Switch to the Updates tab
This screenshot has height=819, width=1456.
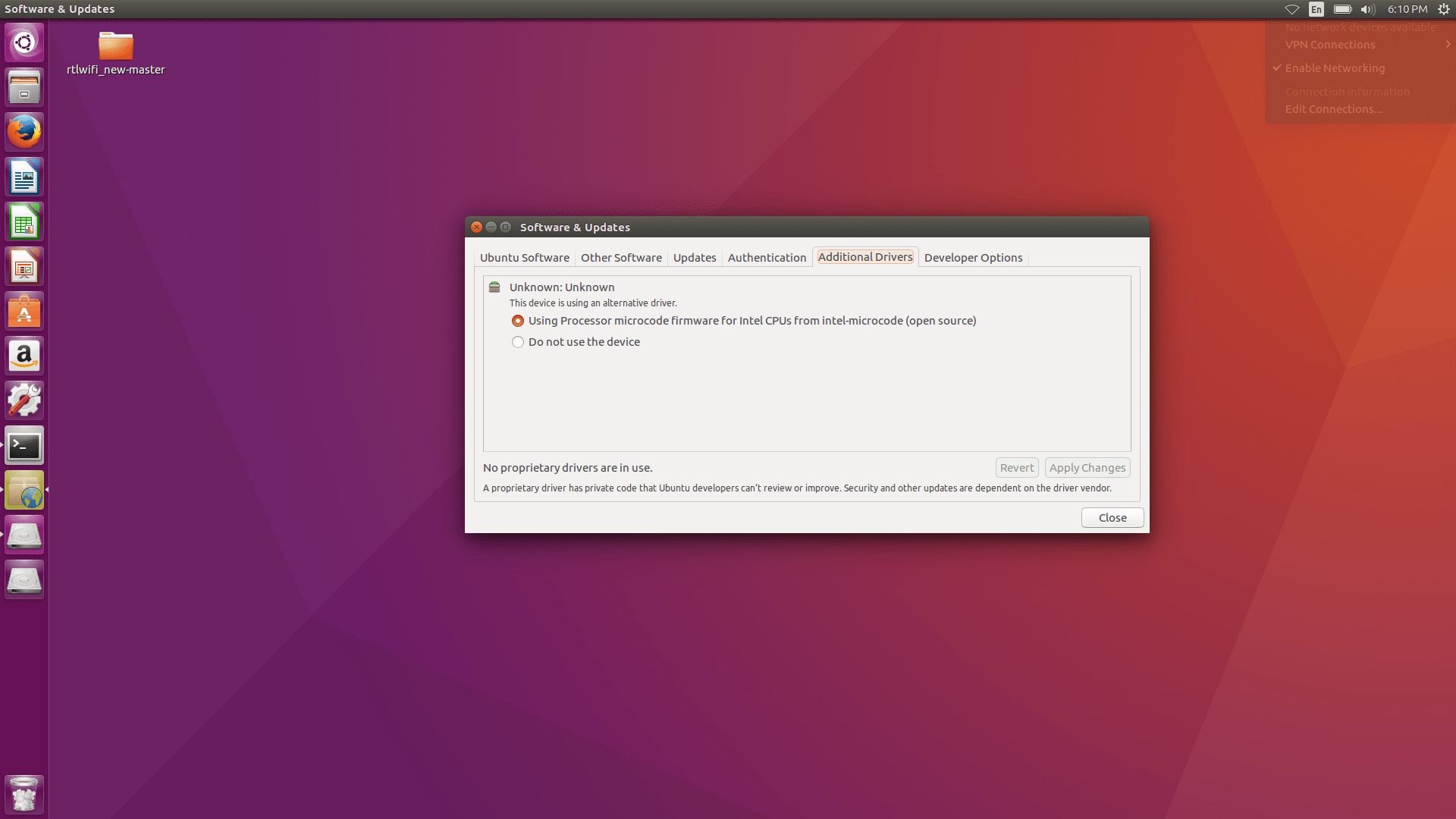[694, 257]
